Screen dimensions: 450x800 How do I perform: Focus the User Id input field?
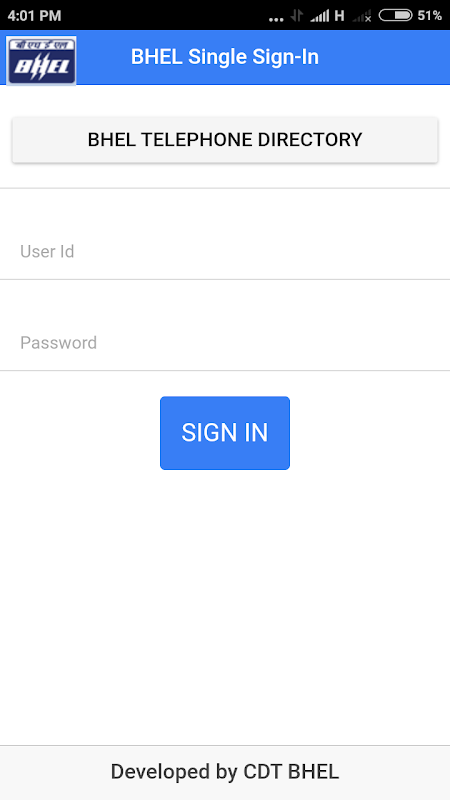pos(225,252)
